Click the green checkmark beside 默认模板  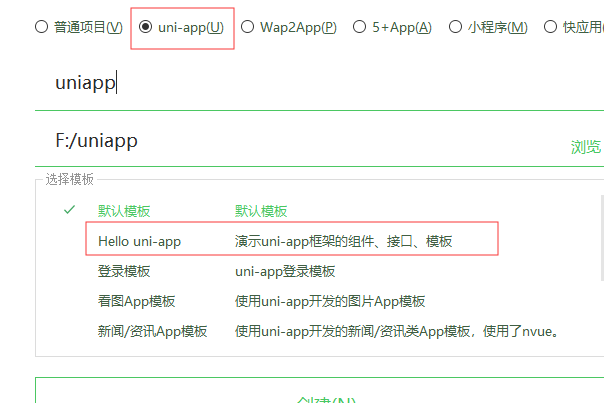click(x=69, y=210)
